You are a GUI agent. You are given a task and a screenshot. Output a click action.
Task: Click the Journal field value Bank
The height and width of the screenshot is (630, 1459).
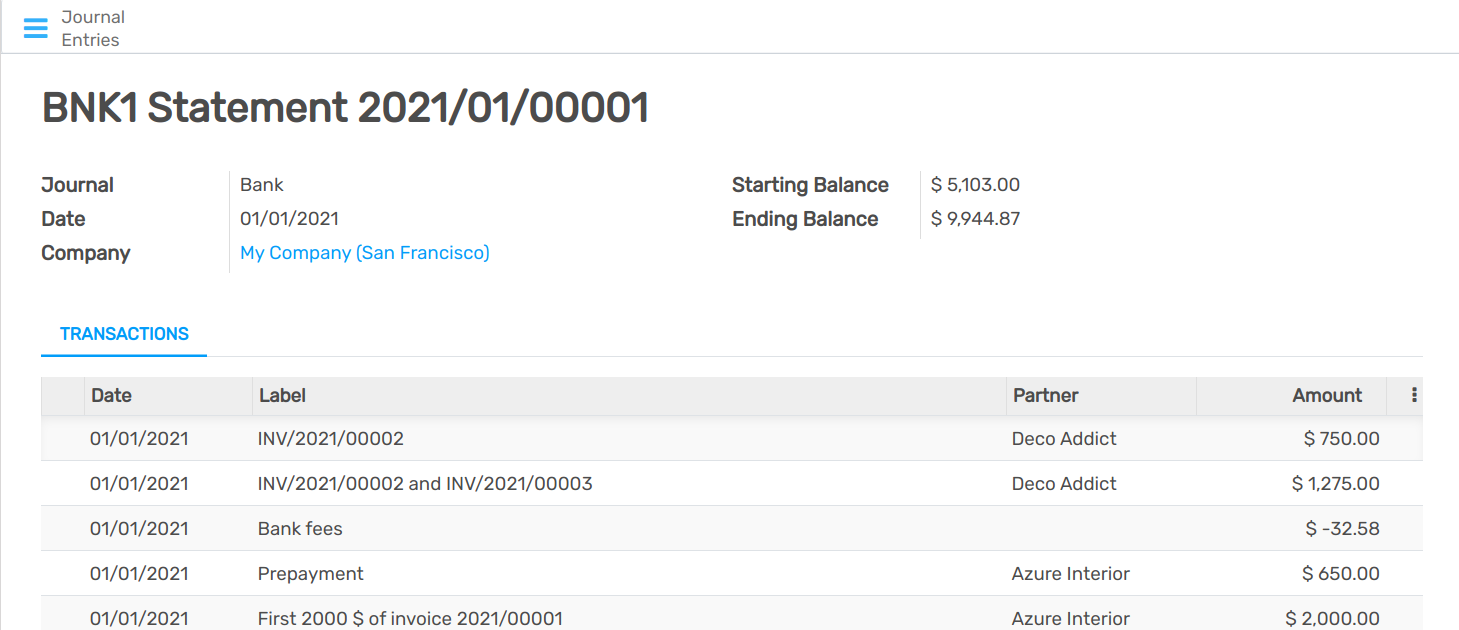[x=262, y=185]
